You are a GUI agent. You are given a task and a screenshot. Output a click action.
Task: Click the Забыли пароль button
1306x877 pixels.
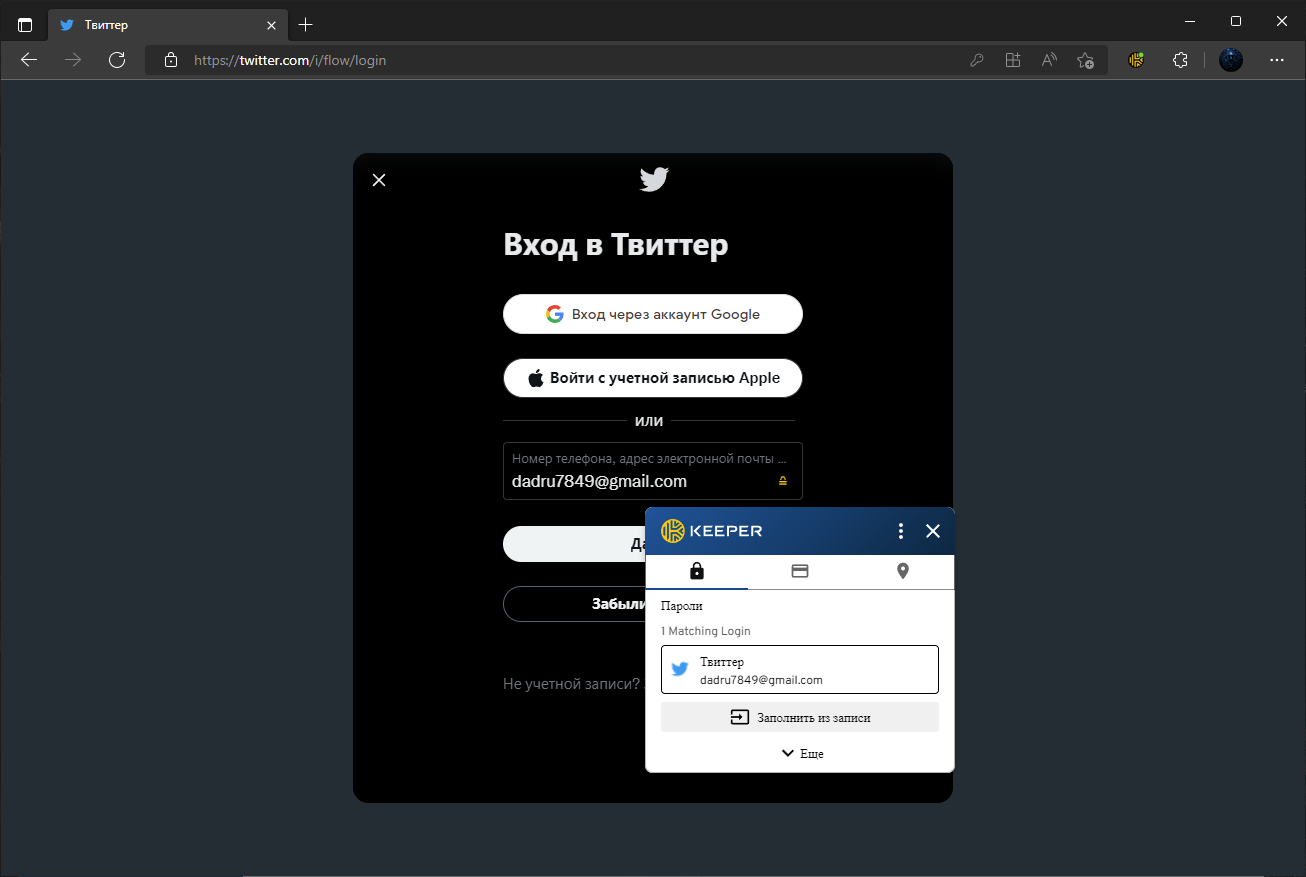click(574, 604)
